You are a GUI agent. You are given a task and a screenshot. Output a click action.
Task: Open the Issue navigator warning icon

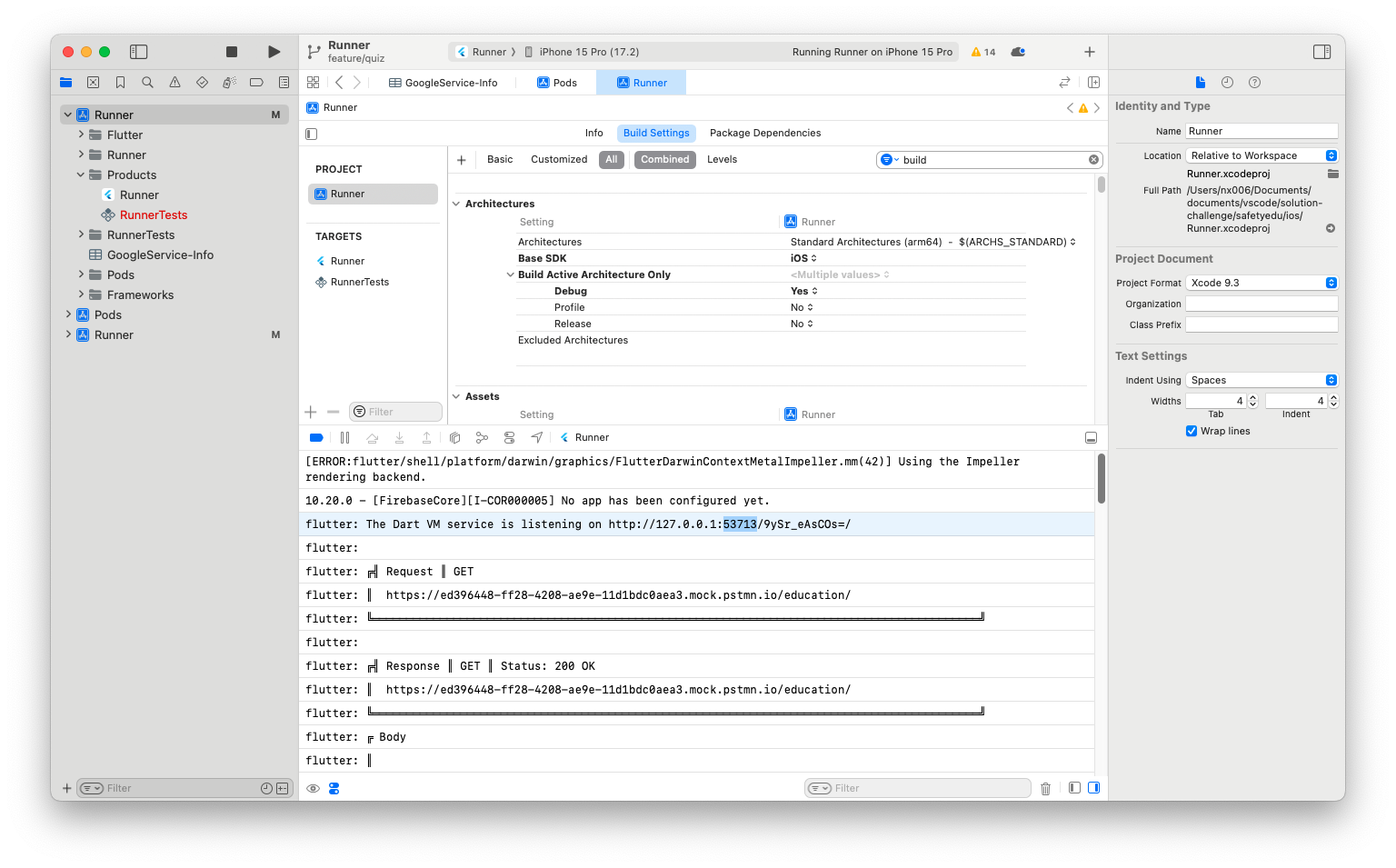(174, 83)
